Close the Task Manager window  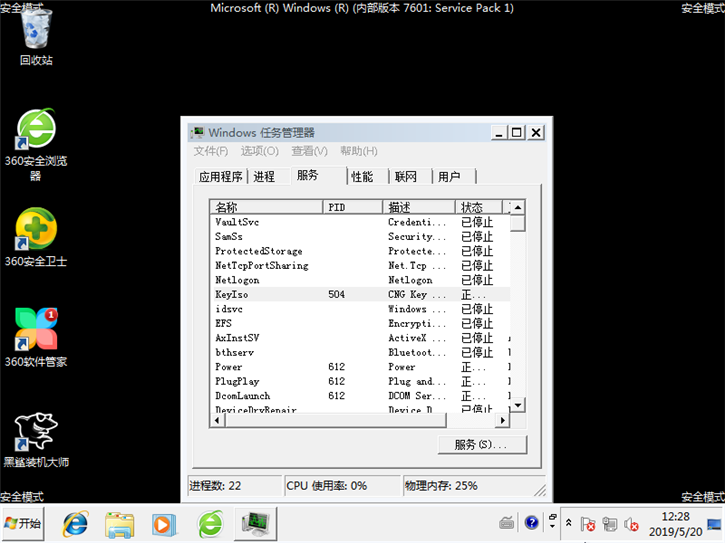536,133
